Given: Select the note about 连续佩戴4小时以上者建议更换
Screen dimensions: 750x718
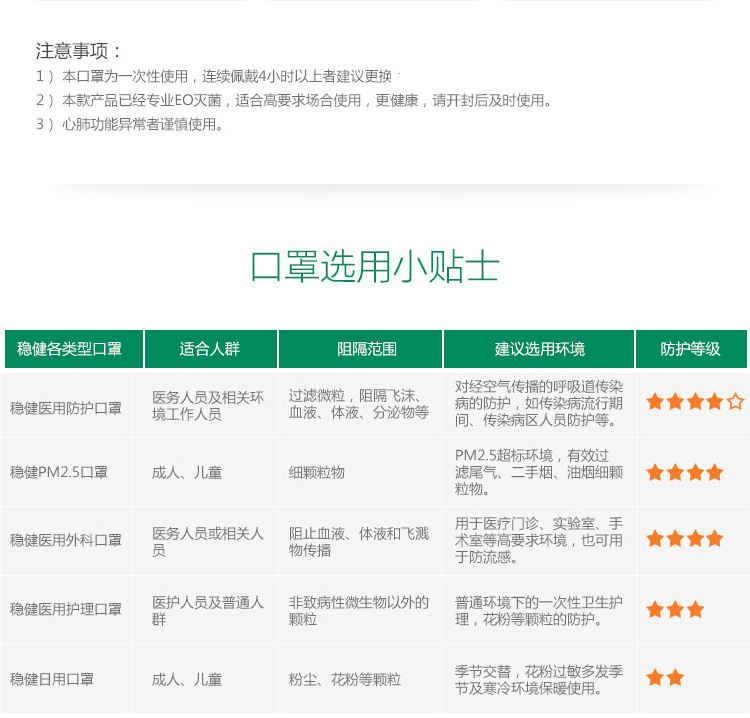Looking at the screenshot, I should pyautogui.click(x=214, y=76).
